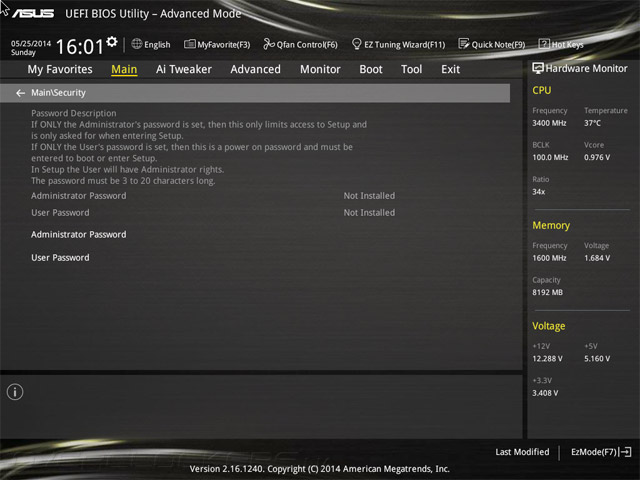Image resolution: width=640 pixels, height=480 pixels.
Task: Switch to Ai Tweaker tab
Action: (x=184, y=69)
